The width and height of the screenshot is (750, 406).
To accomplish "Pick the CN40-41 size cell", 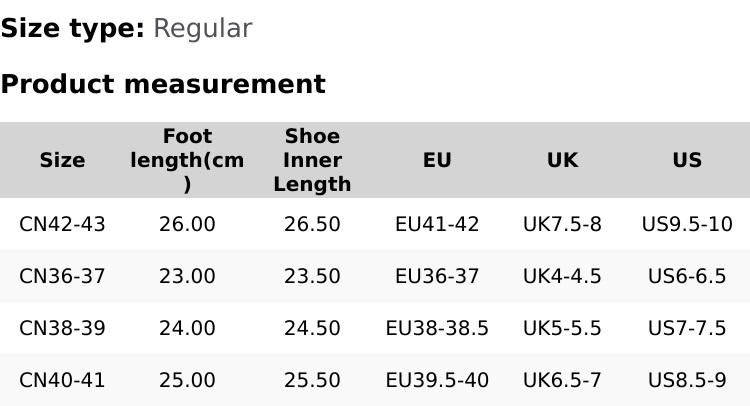I will tap(62, 380).
